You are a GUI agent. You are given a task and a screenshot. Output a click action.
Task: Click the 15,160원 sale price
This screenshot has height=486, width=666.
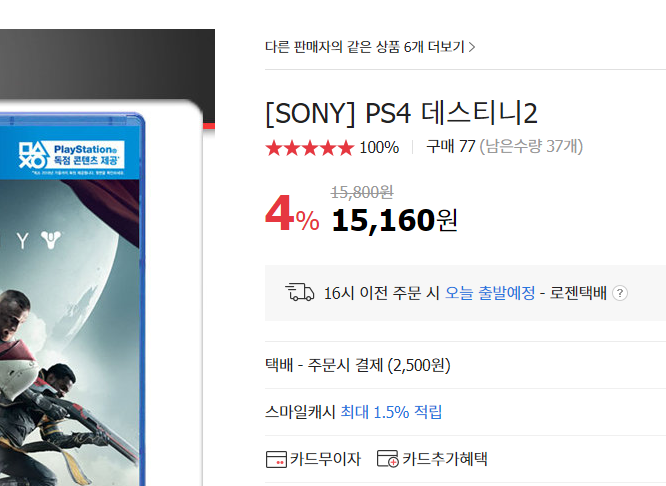tap(395, 220)
